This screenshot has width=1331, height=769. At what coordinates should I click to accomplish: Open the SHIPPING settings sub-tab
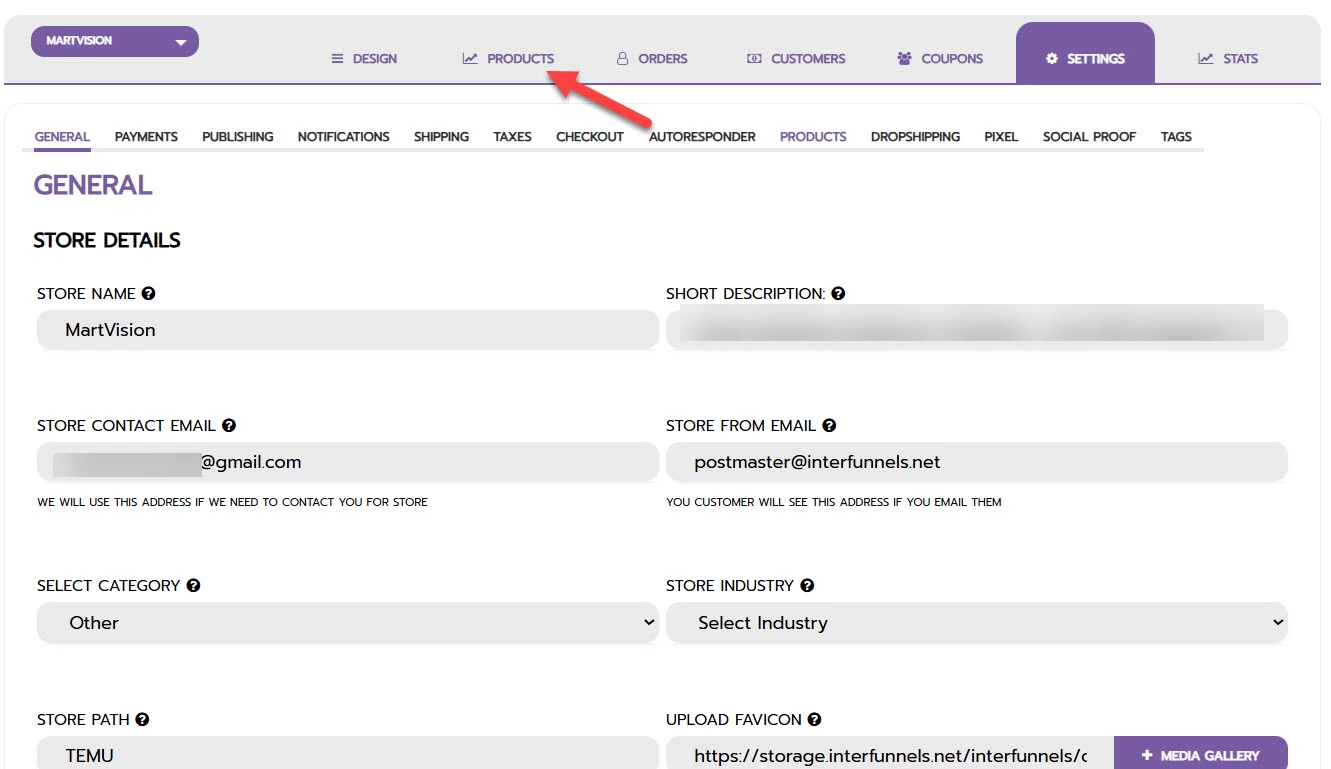click(x=441, y=137)
